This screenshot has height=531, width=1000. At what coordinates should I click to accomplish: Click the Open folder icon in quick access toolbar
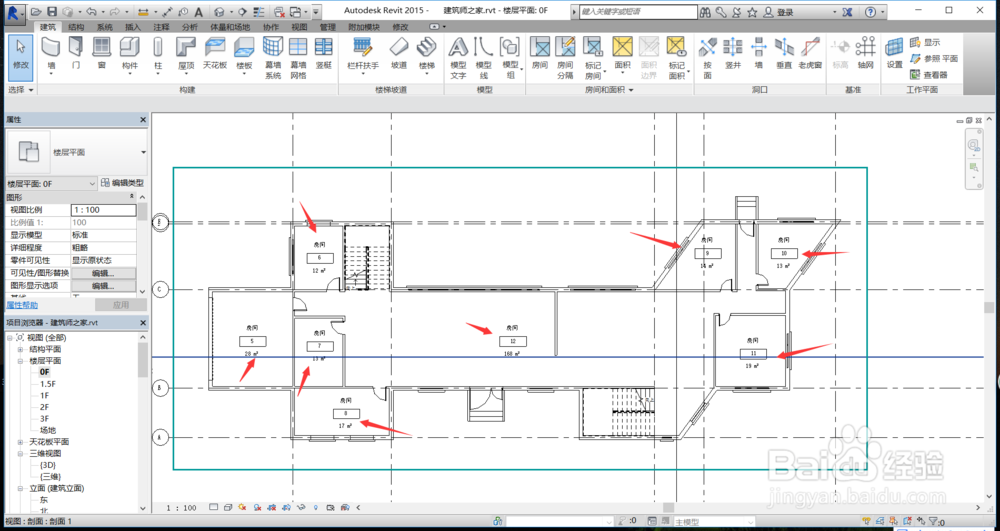coord(36,11)
